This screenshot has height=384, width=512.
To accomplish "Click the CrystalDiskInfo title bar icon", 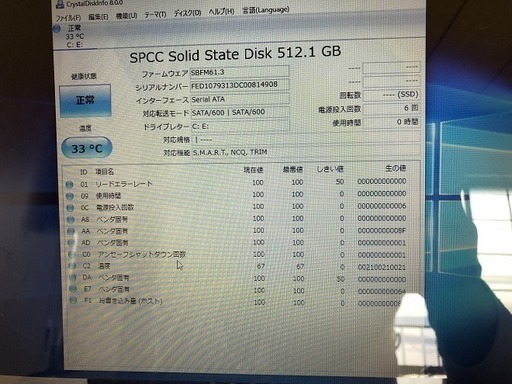I will [x=60, y=4].
